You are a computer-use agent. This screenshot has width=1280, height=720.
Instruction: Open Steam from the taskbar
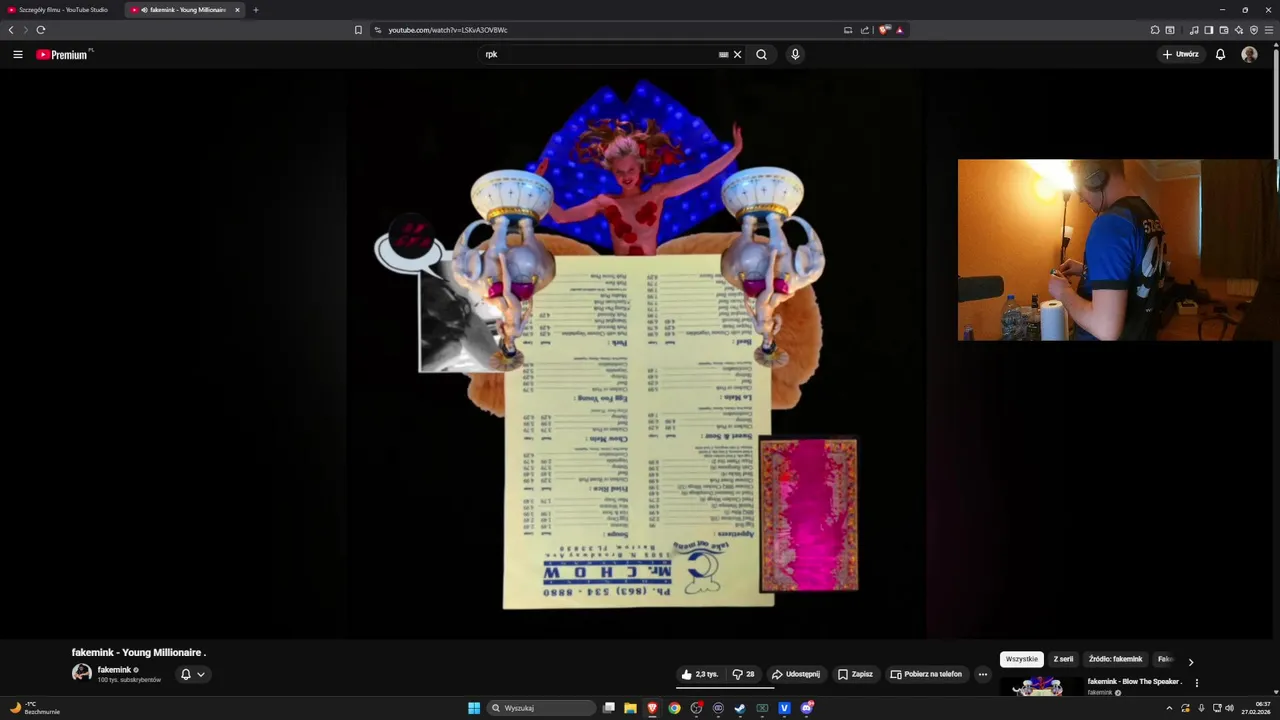(740, 708)
